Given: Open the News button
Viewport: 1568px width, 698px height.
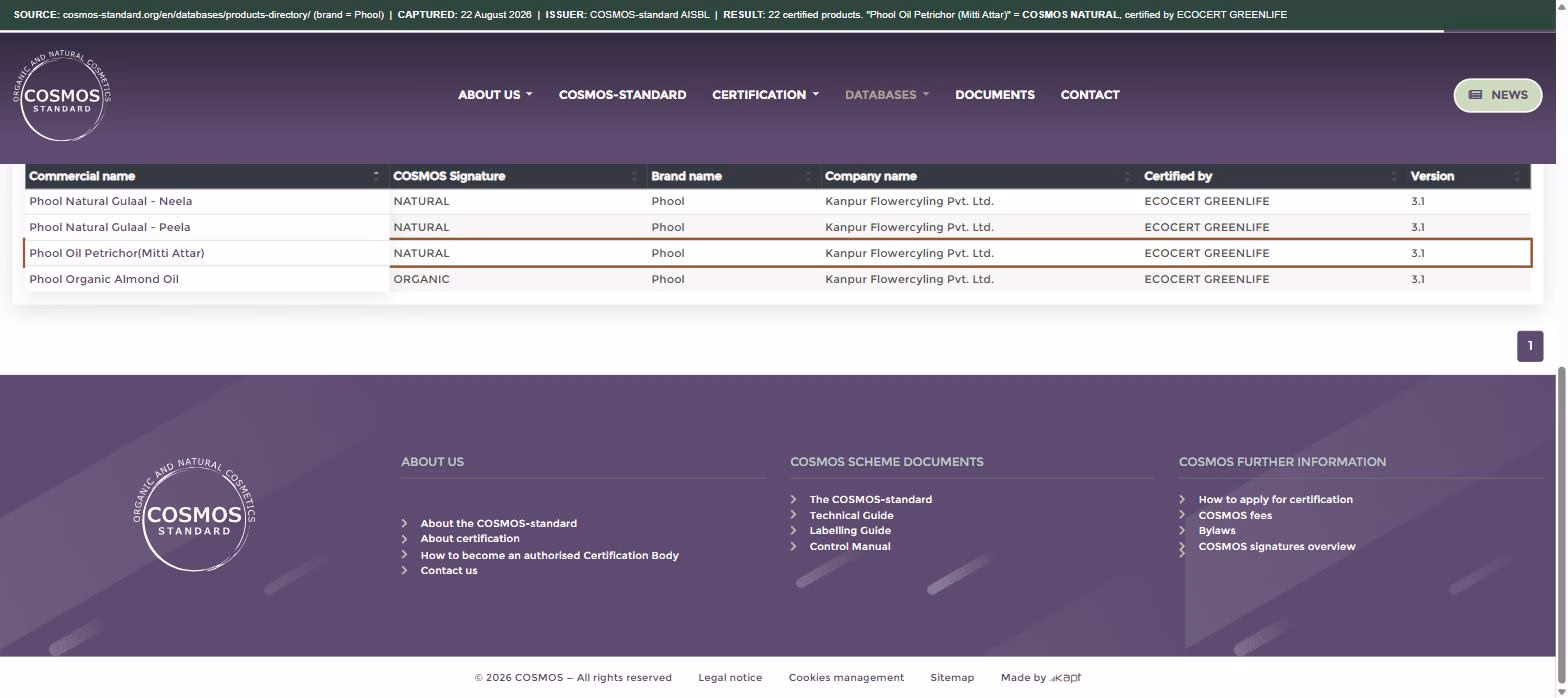Looking at the screenshot, I should [x=1498, y=95].
